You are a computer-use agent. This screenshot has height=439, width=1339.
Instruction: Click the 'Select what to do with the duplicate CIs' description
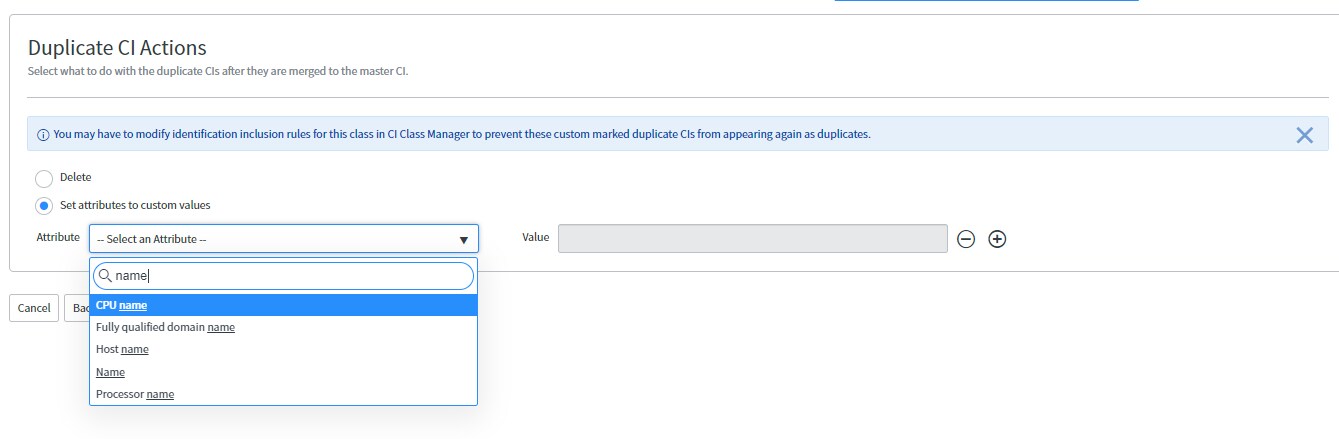[218, 72]
